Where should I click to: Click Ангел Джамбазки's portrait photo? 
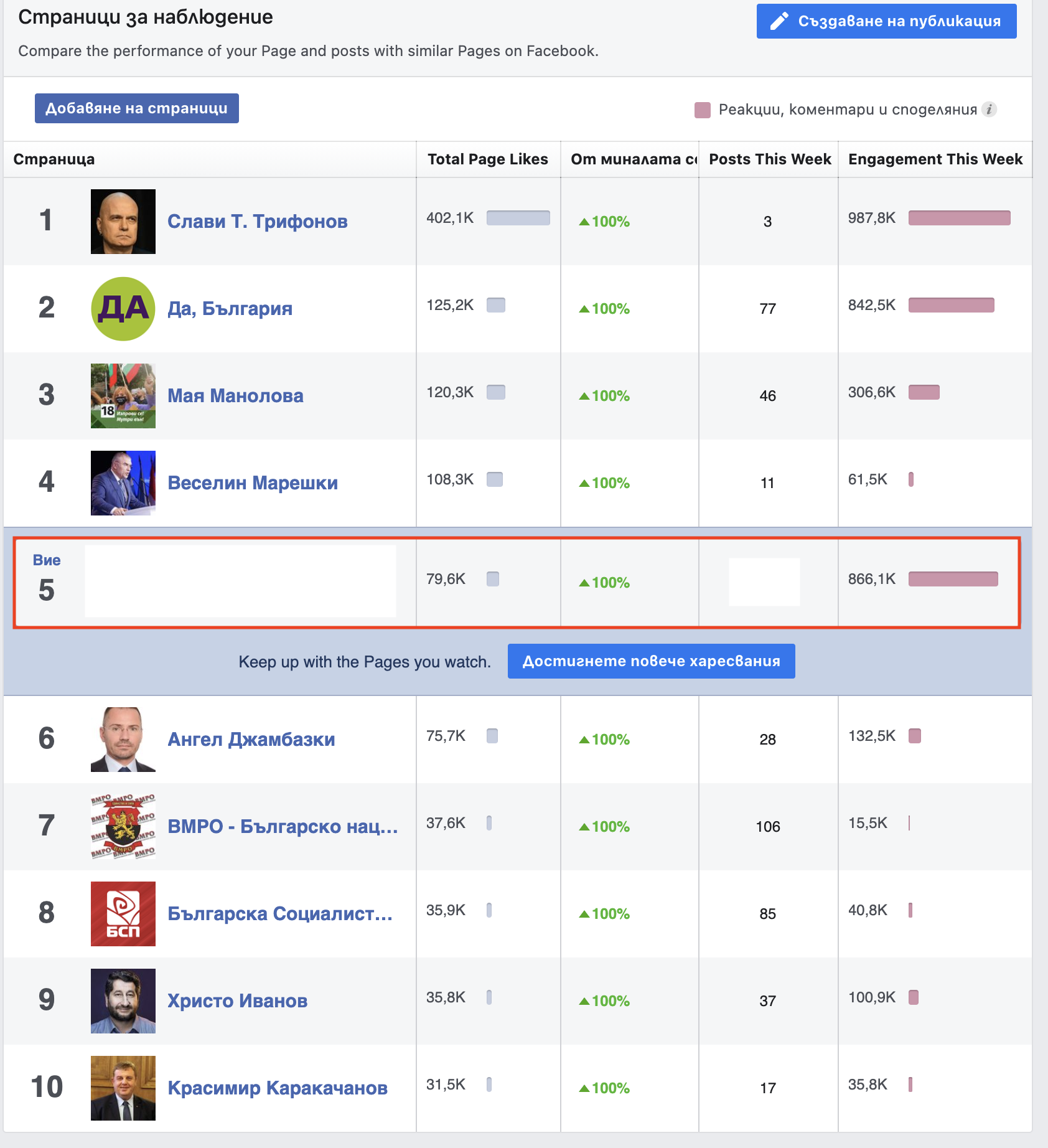pyautogui.click(x=123, y=740)
